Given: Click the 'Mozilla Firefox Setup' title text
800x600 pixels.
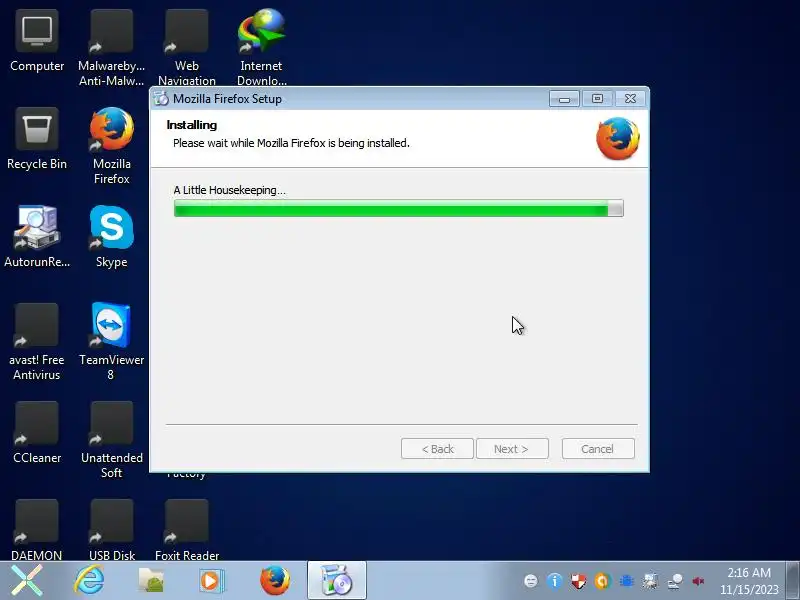Looking at the screenshot, I should [x=227, y=99].
